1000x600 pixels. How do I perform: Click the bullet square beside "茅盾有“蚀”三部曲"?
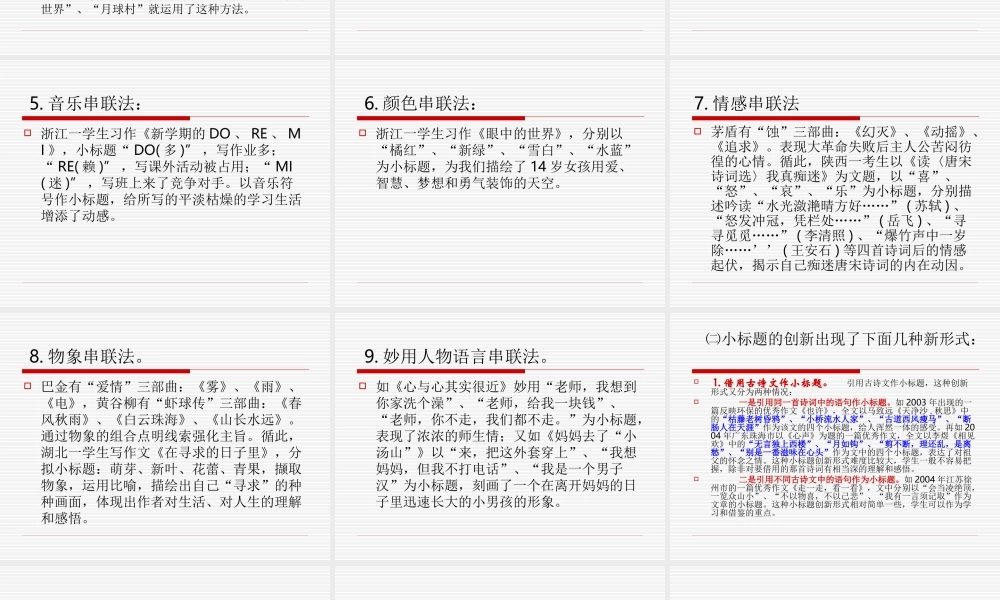coord(696,131)
